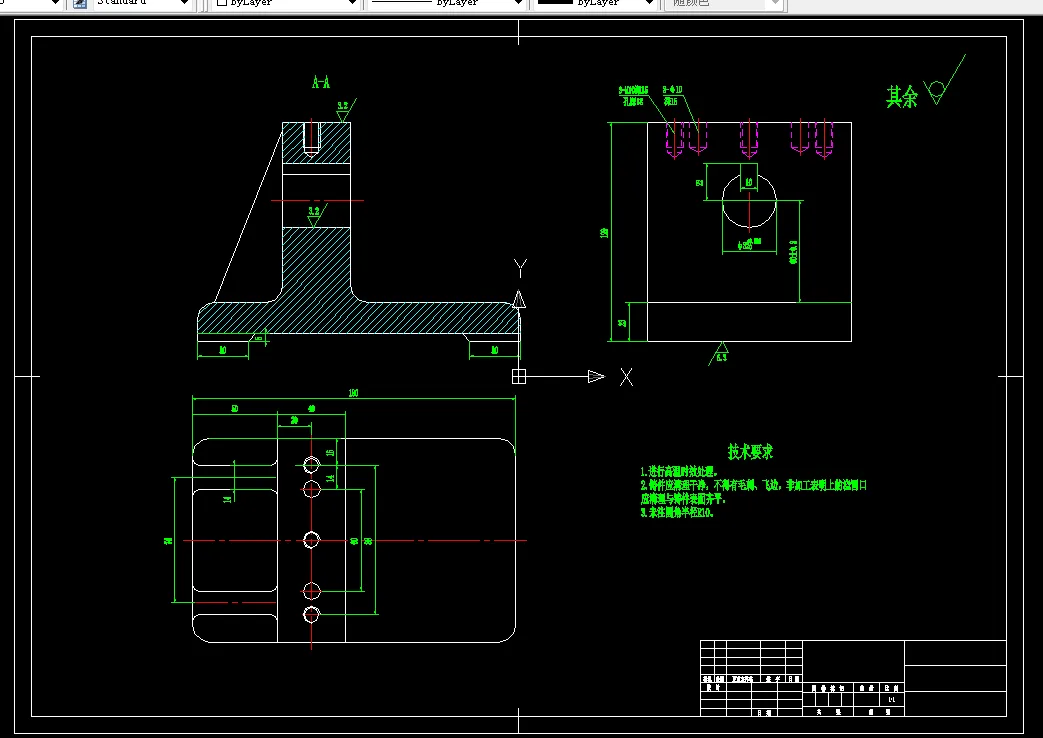Select the 1:1 scale cell in title block
This screenshot has width=1043, height=738.
[892, 699]
